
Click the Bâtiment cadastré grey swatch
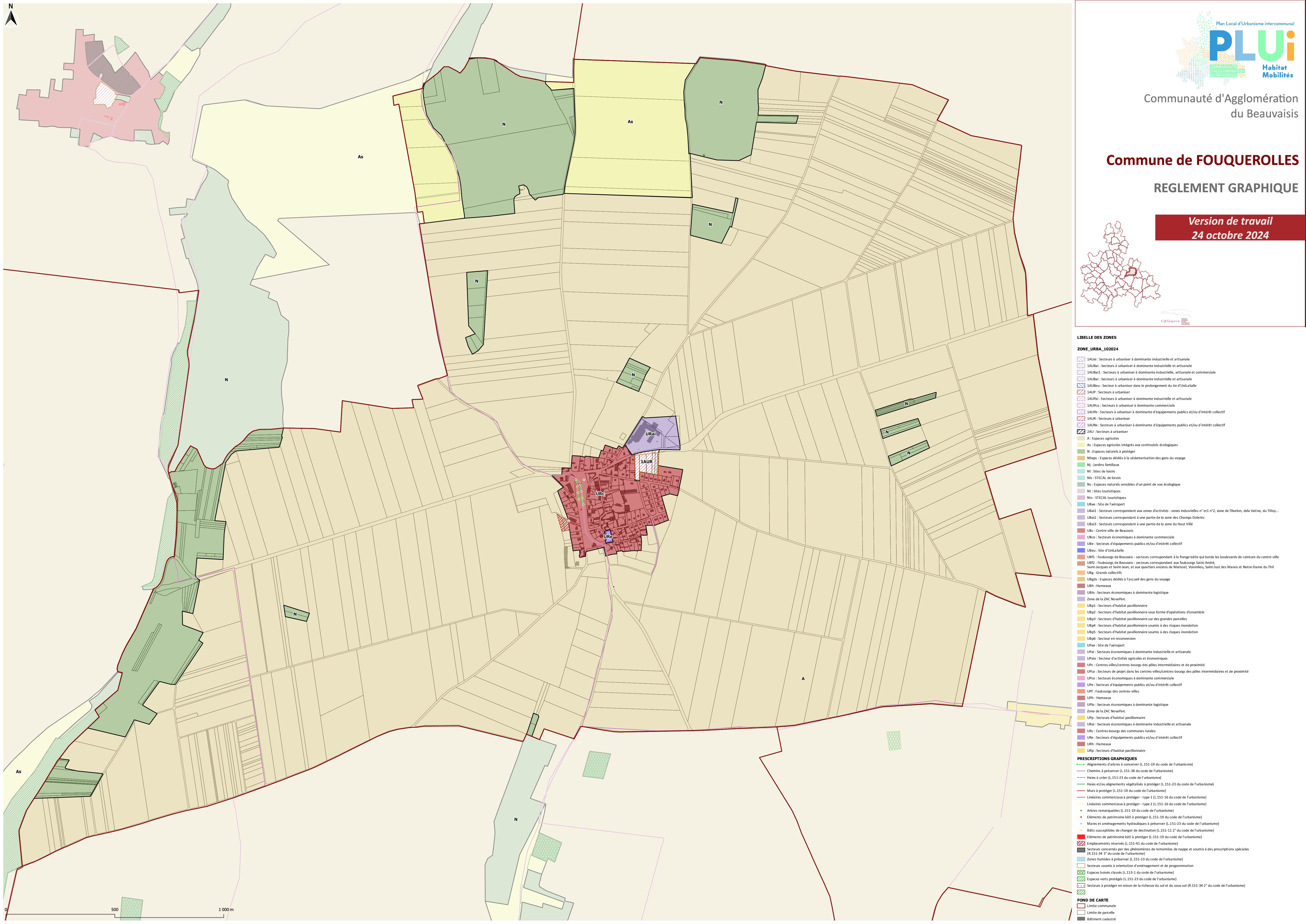tap(1081, 919)
